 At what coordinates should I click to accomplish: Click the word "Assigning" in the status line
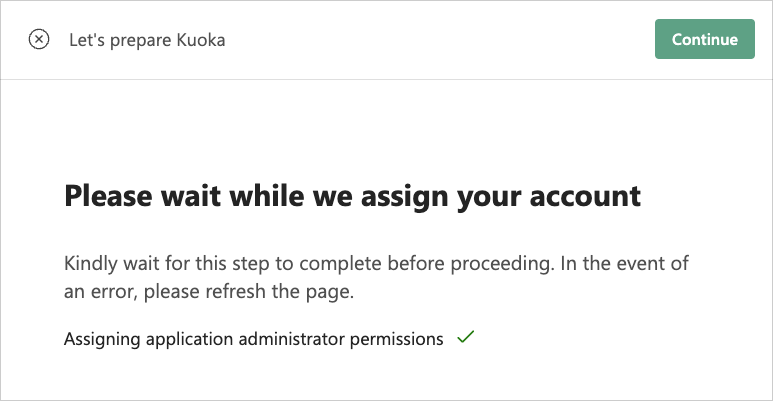tap(99, 339)
